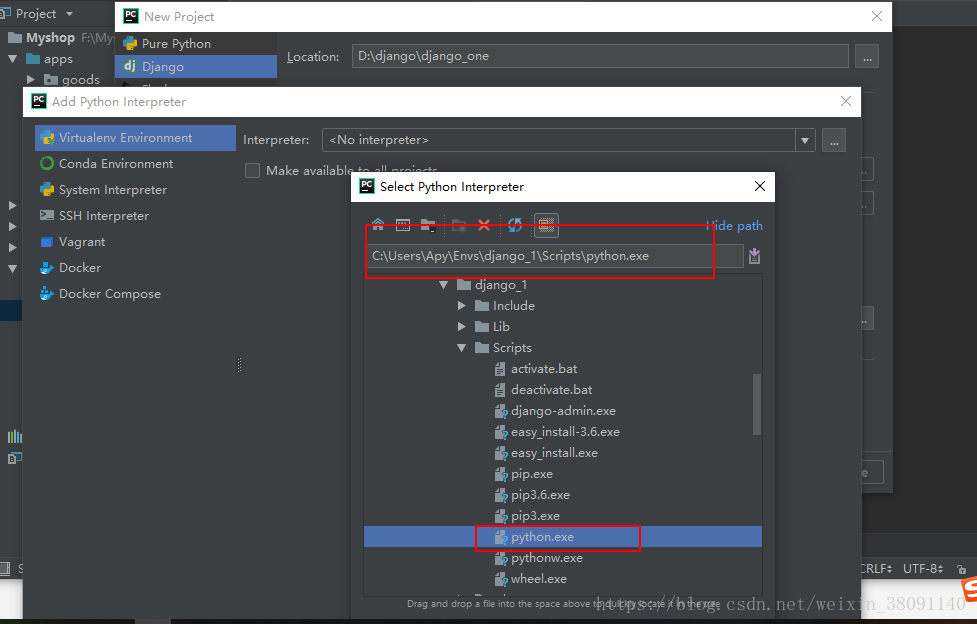
Task: Click the red Delete toolbar icon
Action: coord(484,225)
